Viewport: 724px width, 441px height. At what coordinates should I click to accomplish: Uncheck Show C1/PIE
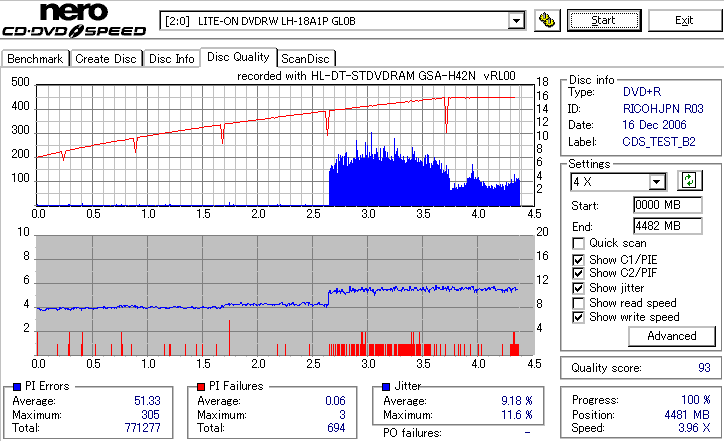tap(578, 260)
